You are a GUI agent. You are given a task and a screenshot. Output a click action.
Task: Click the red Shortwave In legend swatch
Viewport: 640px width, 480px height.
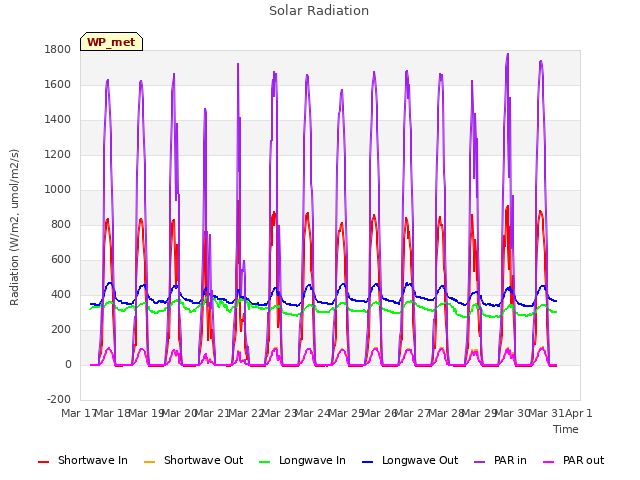pyautogui.click(x=44, y=462)
